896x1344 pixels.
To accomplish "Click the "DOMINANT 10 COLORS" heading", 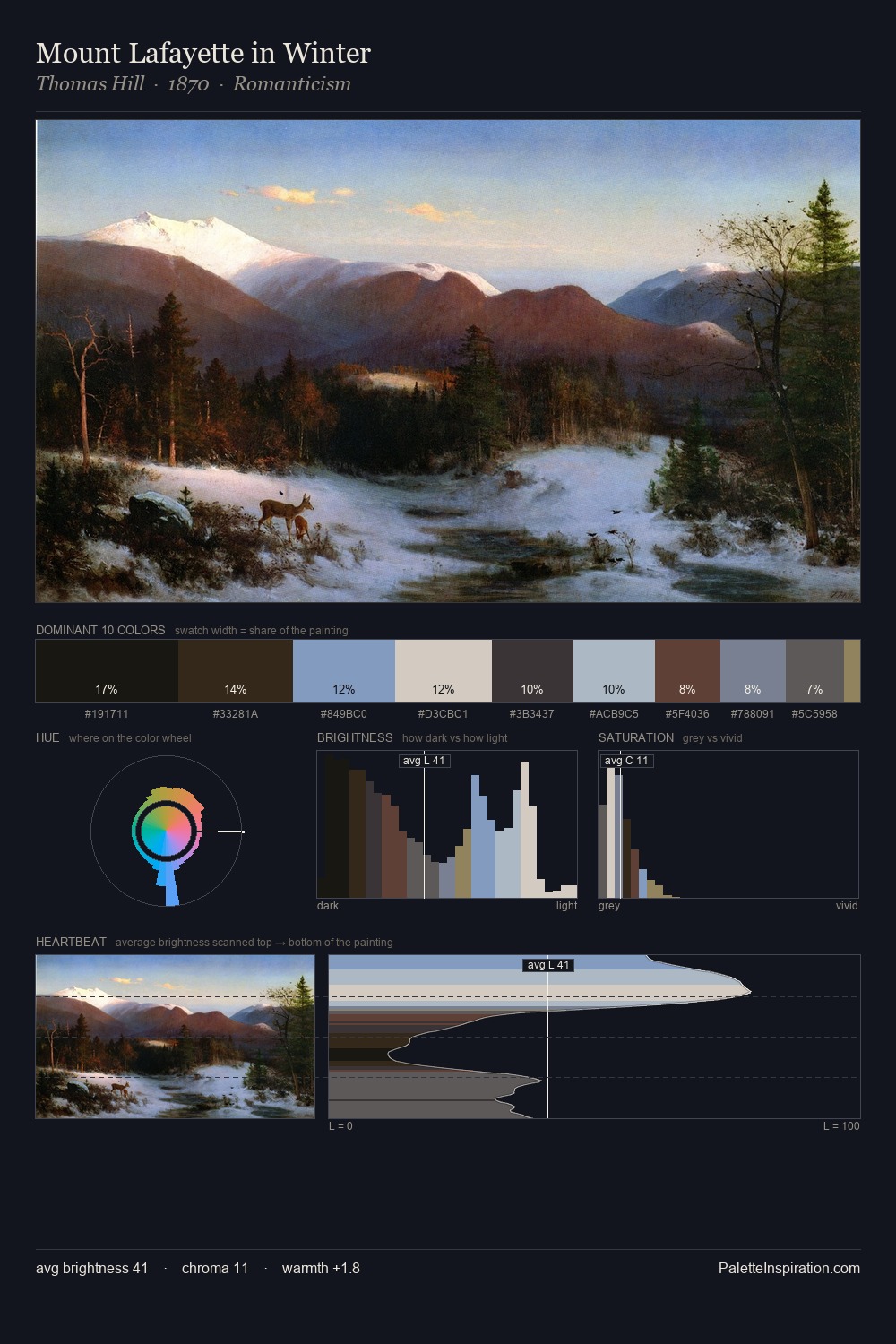I will pyautogui.click(x=100, y=630).
